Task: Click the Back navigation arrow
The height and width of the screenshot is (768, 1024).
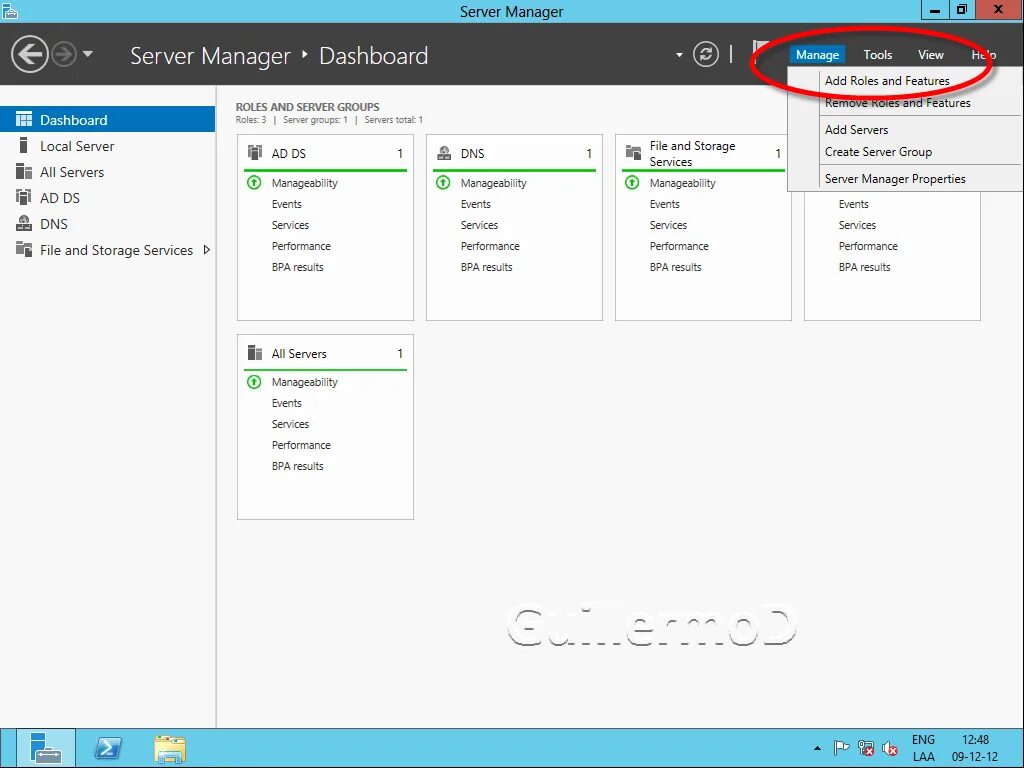Action: pyautogui.click(x=29, y=54)
